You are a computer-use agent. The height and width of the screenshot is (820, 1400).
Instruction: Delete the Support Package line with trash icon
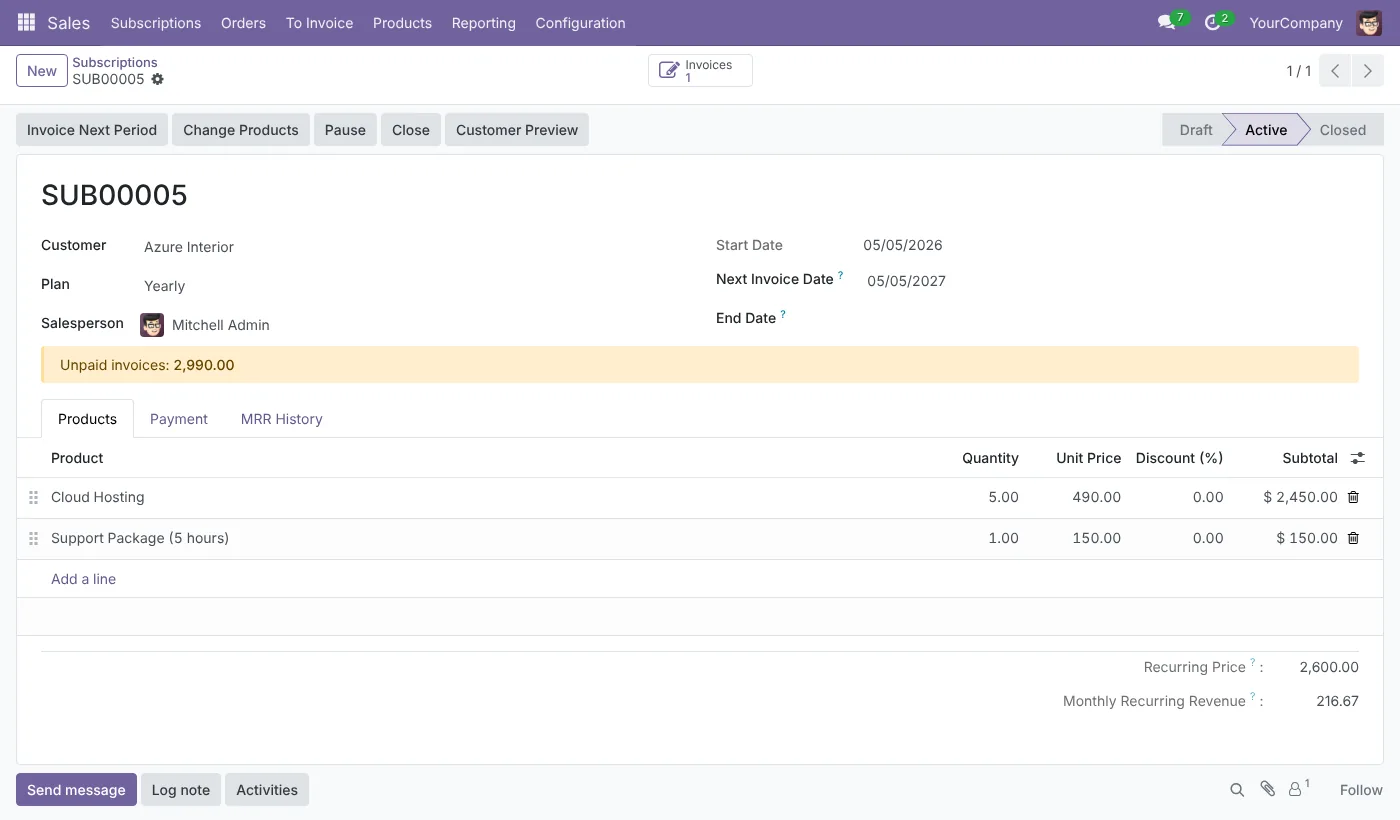pyautogui.click(x=1353, y=538)
